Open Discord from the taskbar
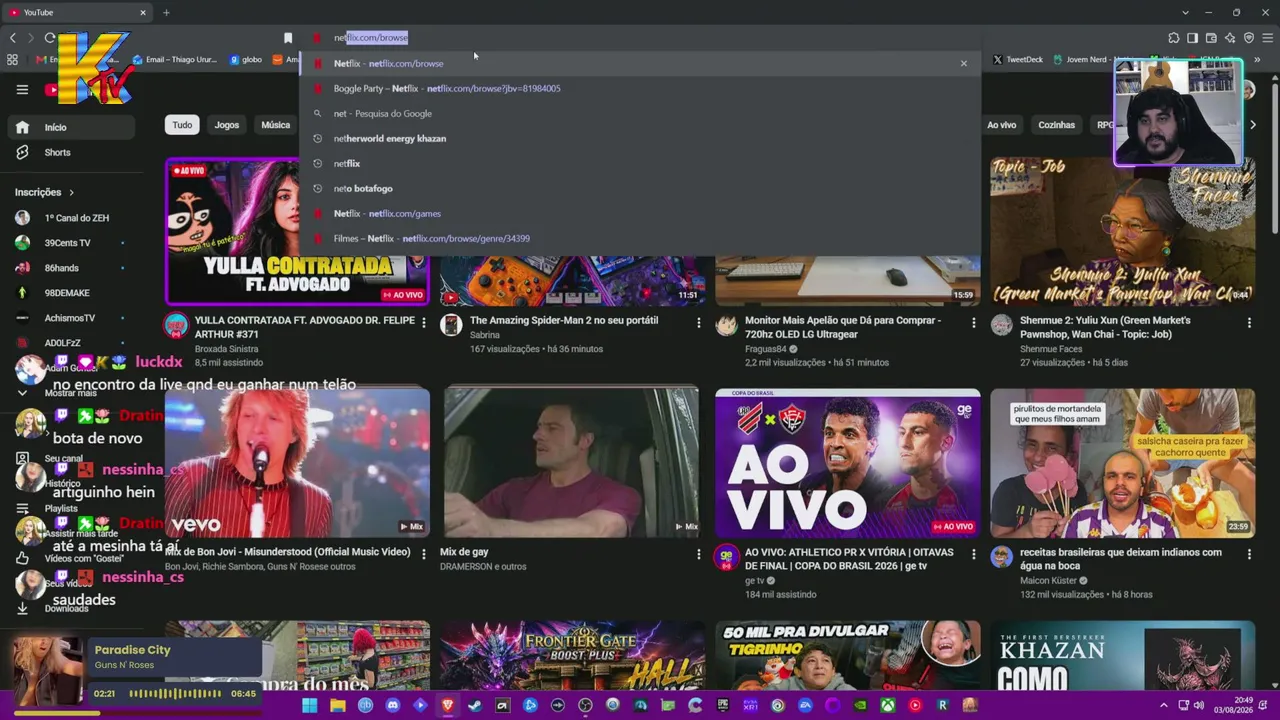 pyautogui.click(x=393, y=705)
